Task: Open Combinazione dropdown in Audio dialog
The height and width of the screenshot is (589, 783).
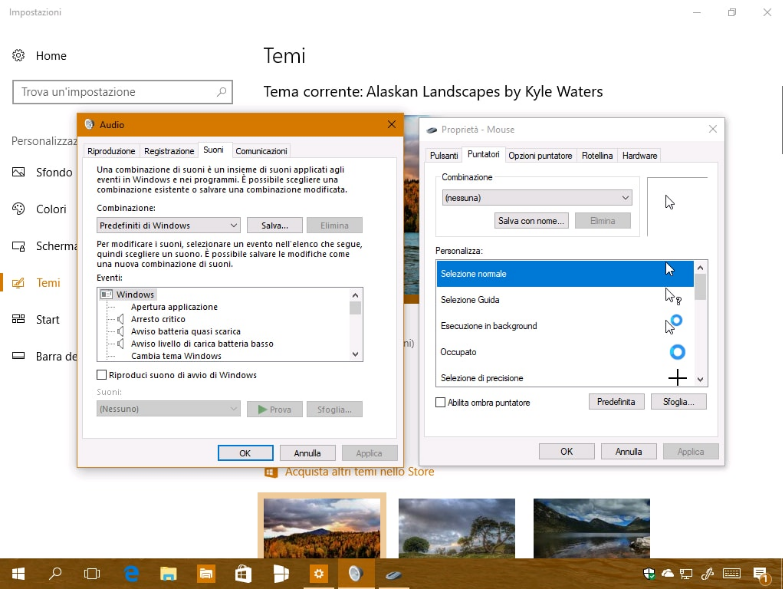Action: point(168,226)
